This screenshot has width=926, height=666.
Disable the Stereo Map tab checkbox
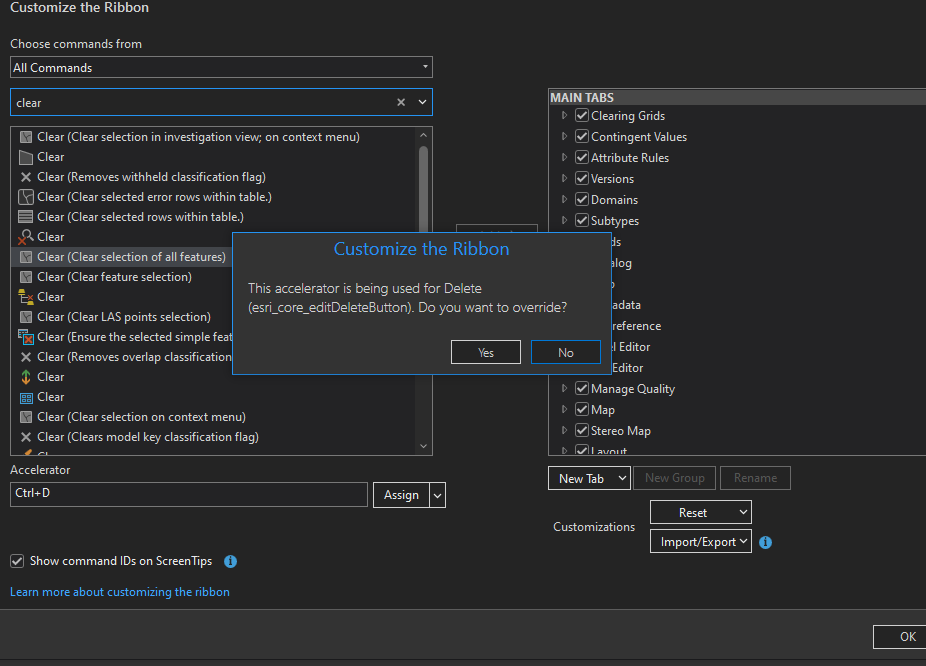pyautogui.click(x=581, y=430)
